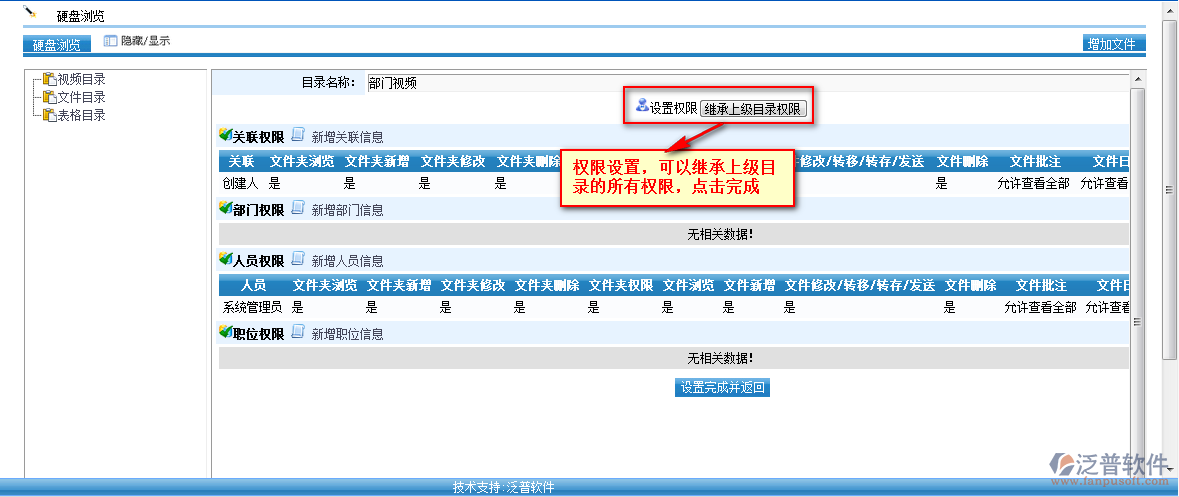
Task: Click the 关联权限 green check icon
Action: pyautogui.click(x=225, y=136)
